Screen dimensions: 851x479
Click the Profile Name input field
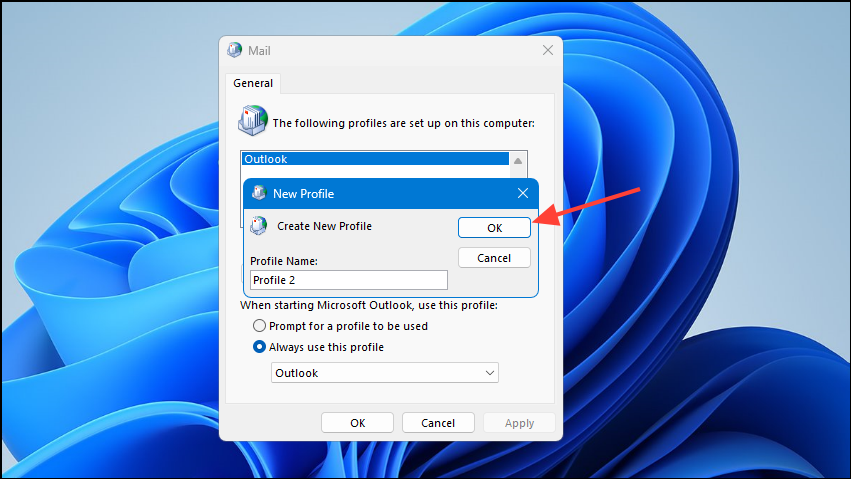(x=349, y=280)
